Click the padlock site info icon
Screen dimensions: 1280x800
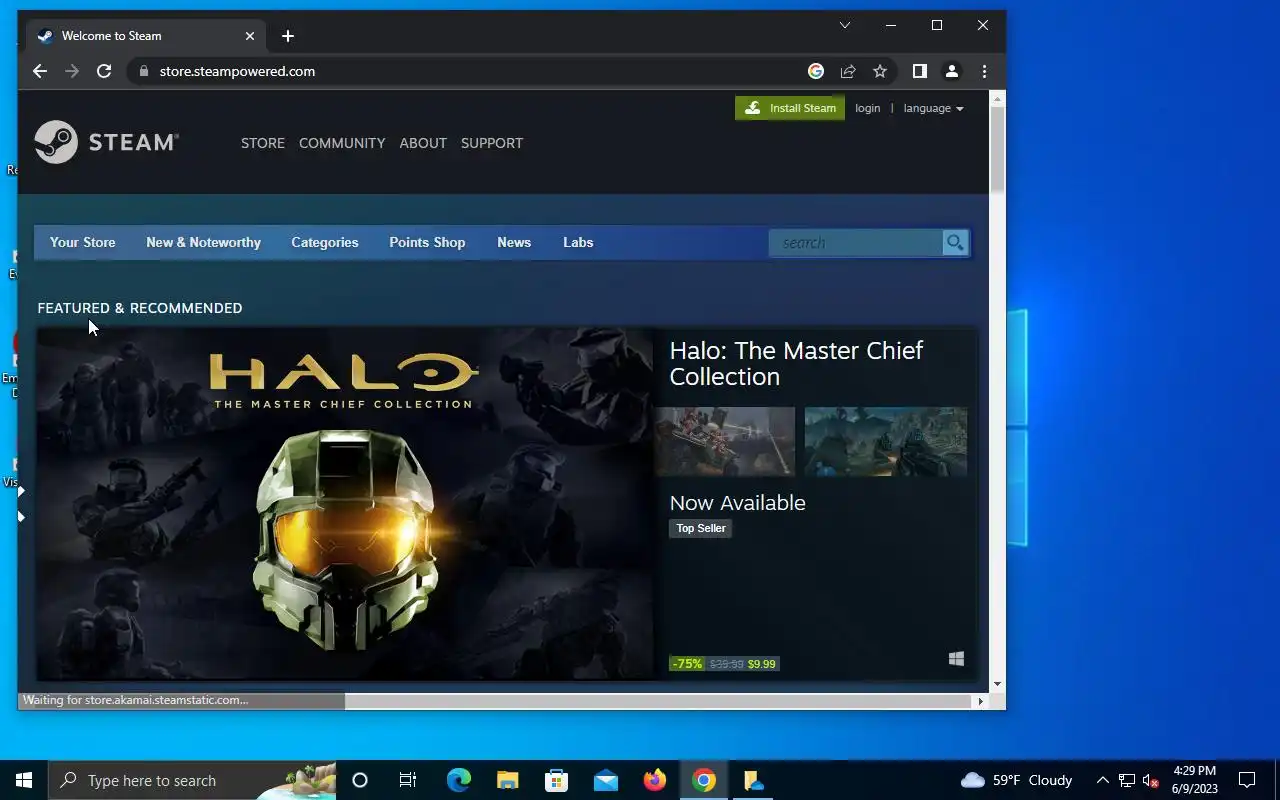click(144, 71)
